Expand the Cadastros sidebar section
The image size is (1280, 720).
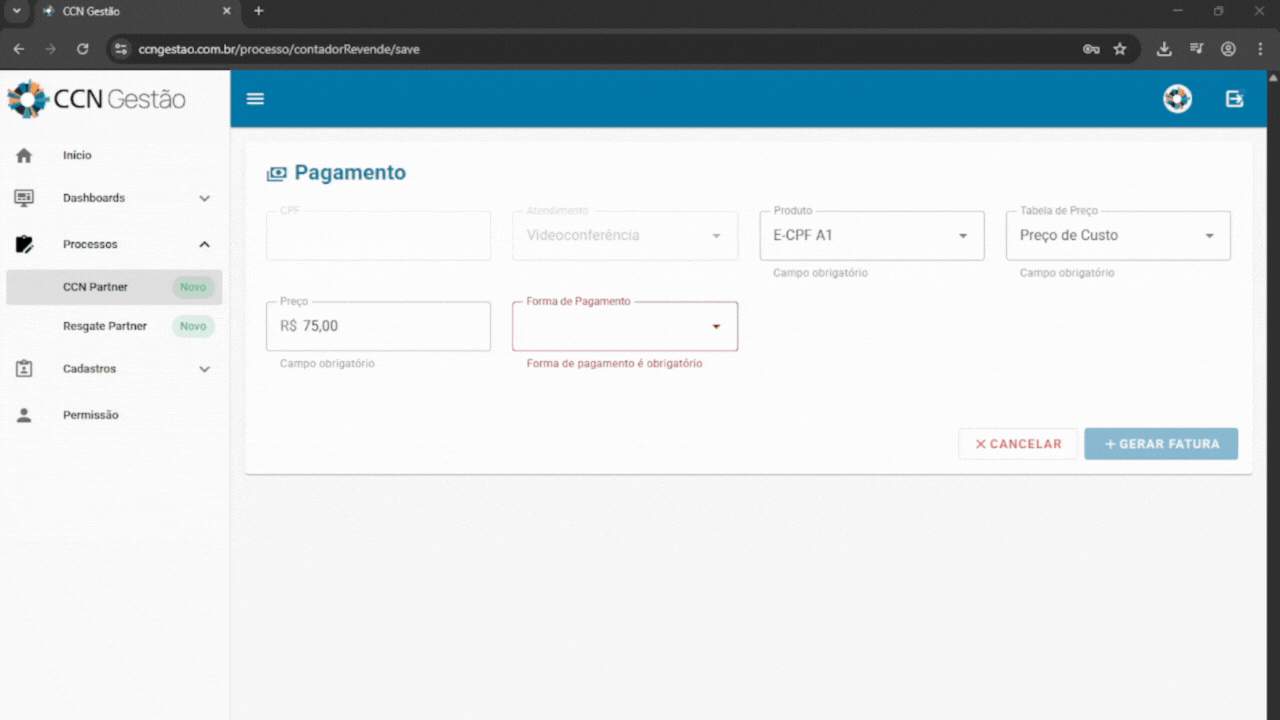204,369
